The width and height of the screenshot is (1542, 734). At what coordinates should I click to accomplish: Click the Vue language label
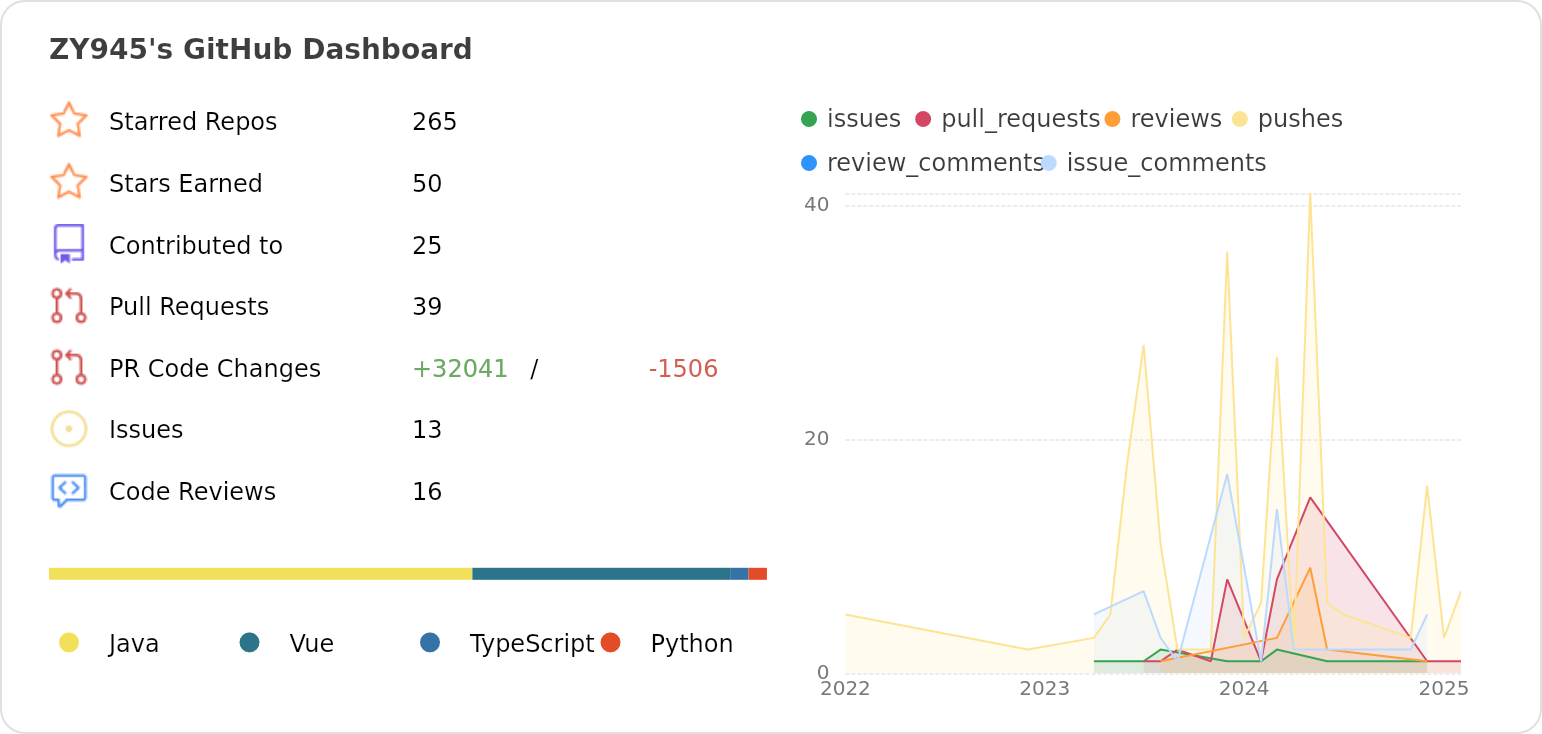pos(312,644)
